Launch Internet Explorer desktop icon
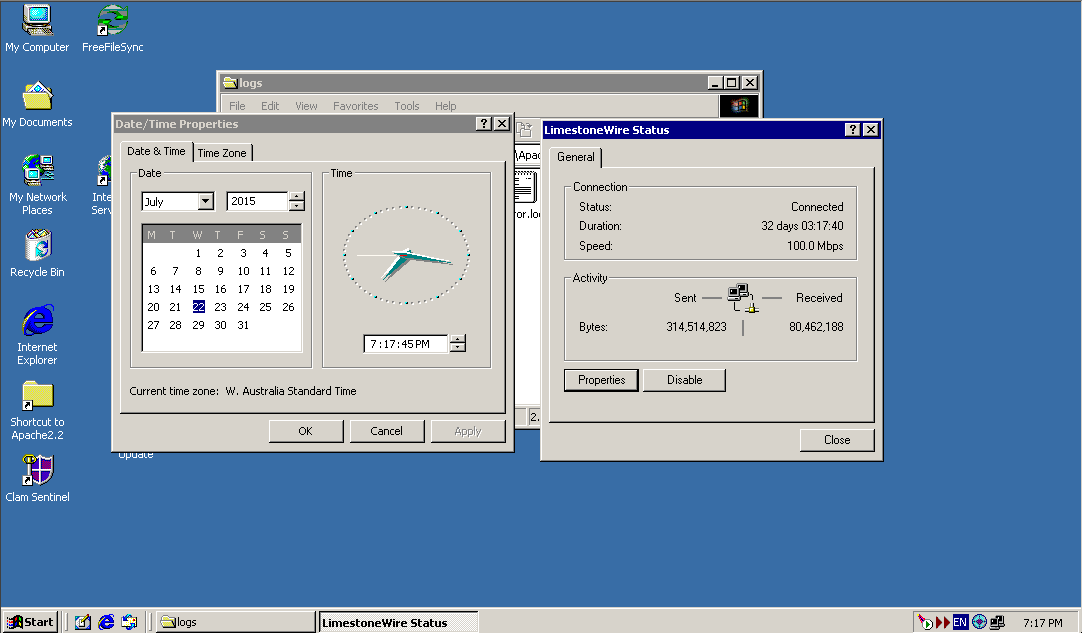The width and height of the screenshot is (1082, 633). click(x=37, y=334)
